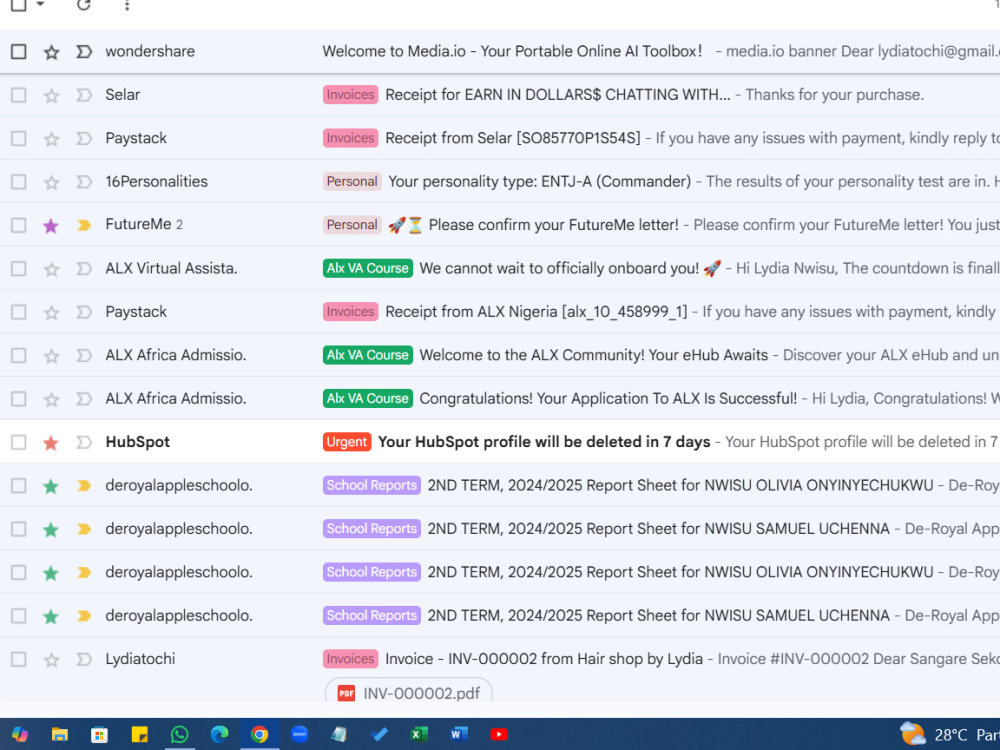Open Microsoft Store from the taskbar
Viewport: 1000px width, 750px height.
point(99,735)
